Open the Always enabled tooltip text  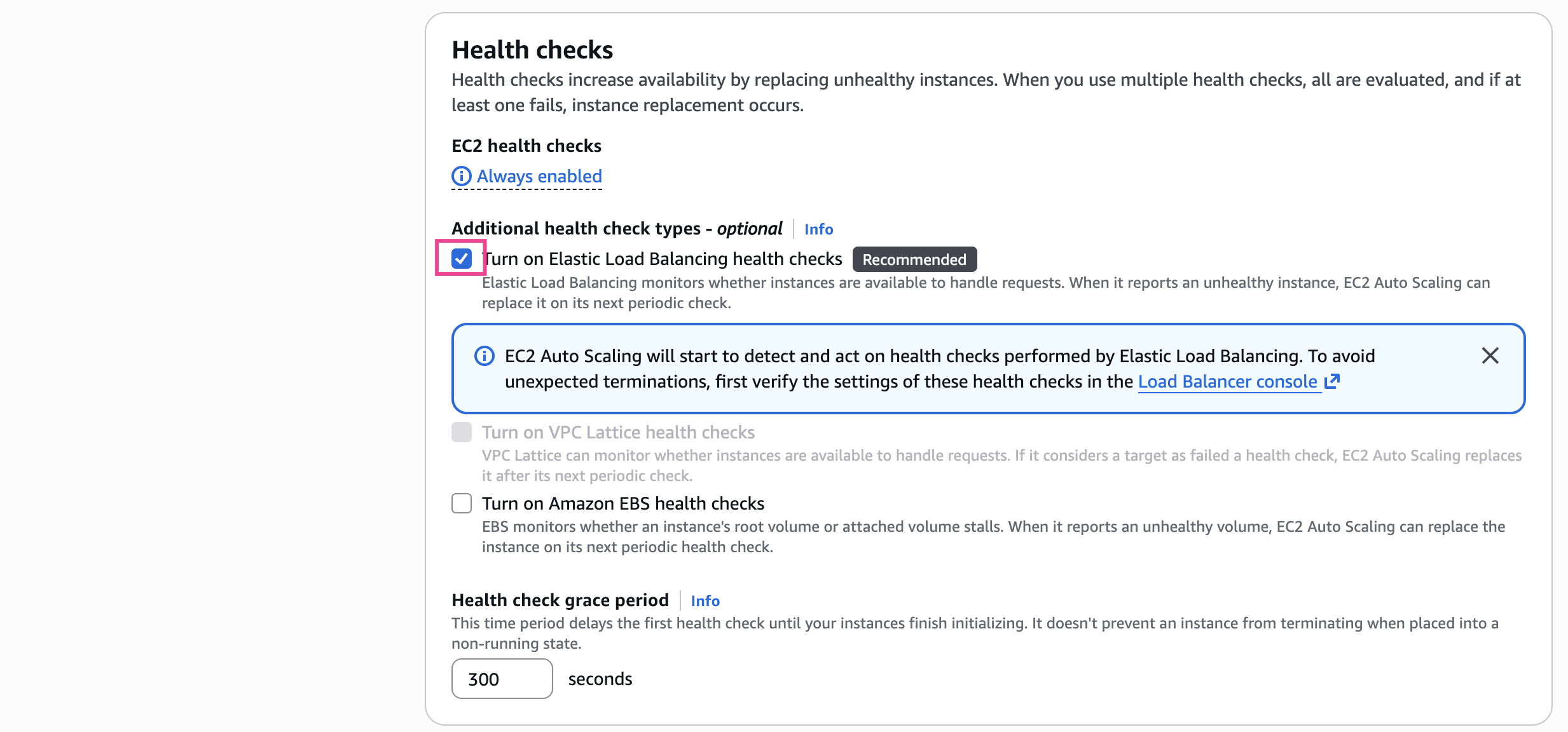(539, 176)
